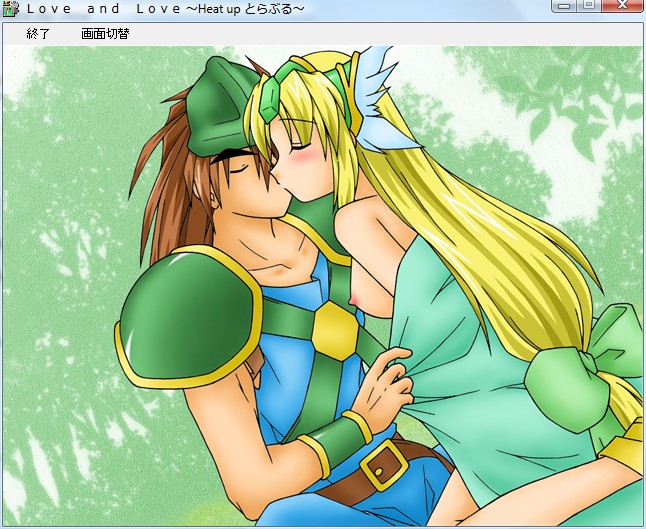Image resolution: width=646 pixels, height=529 pixels.
Task: Click the yellow hexagonal chest emblem
Action: coord(335,330)
